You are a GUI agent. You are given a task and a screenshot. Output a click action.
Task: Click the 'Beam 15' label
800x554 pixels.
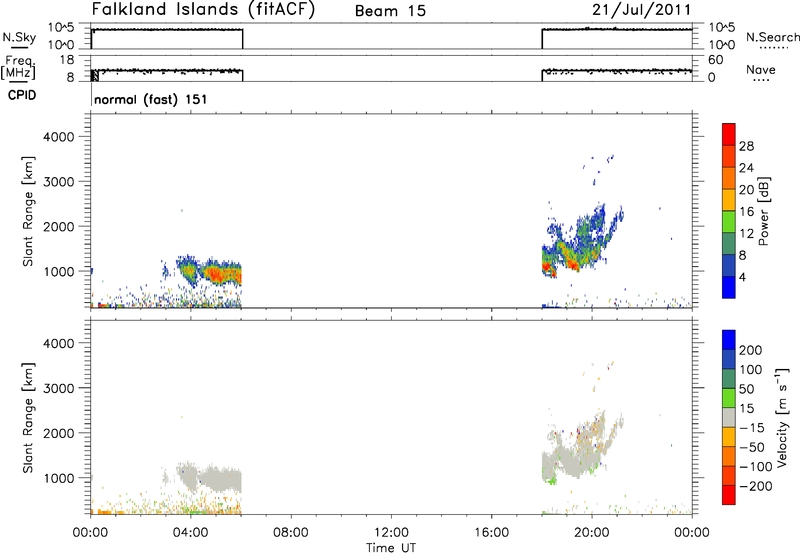coord(390,11)
